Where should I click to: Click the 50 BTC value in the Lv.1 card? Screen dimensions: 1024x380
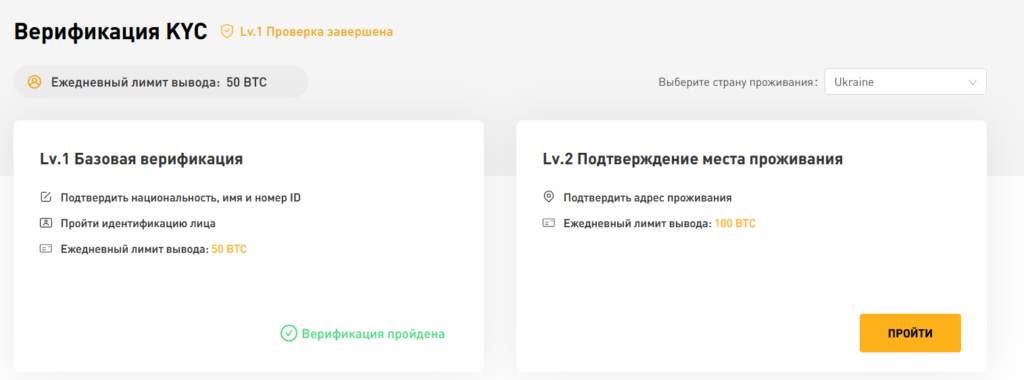[229, 249]
